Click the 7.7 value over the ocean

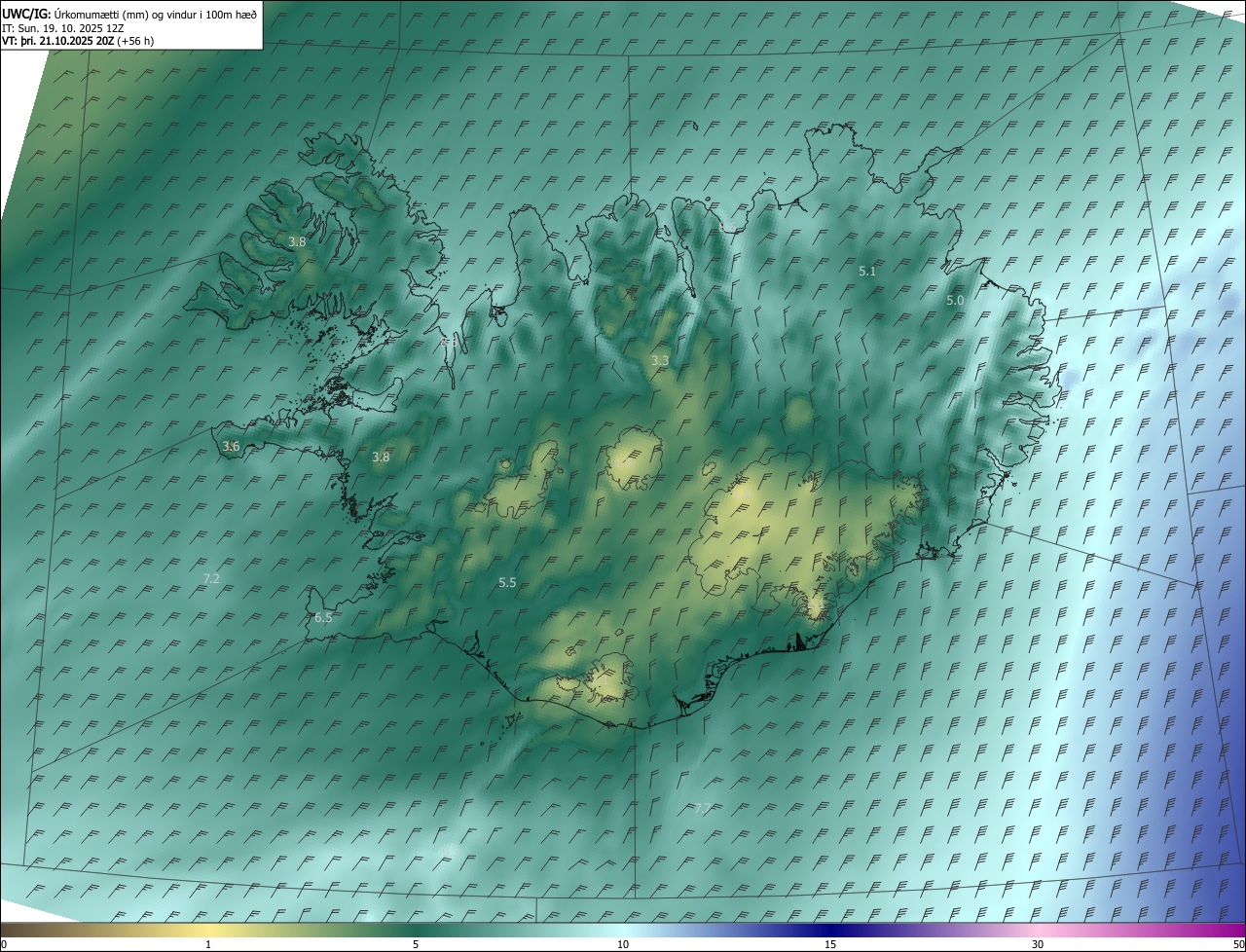coord(703,808)
